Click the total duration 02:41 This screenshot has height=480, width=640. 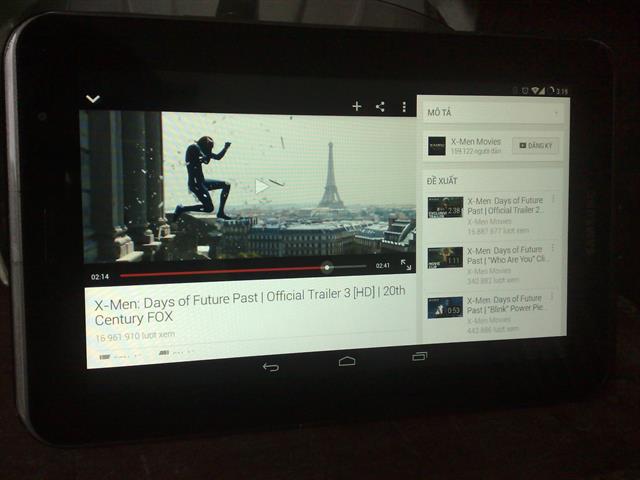pos(382,265)
